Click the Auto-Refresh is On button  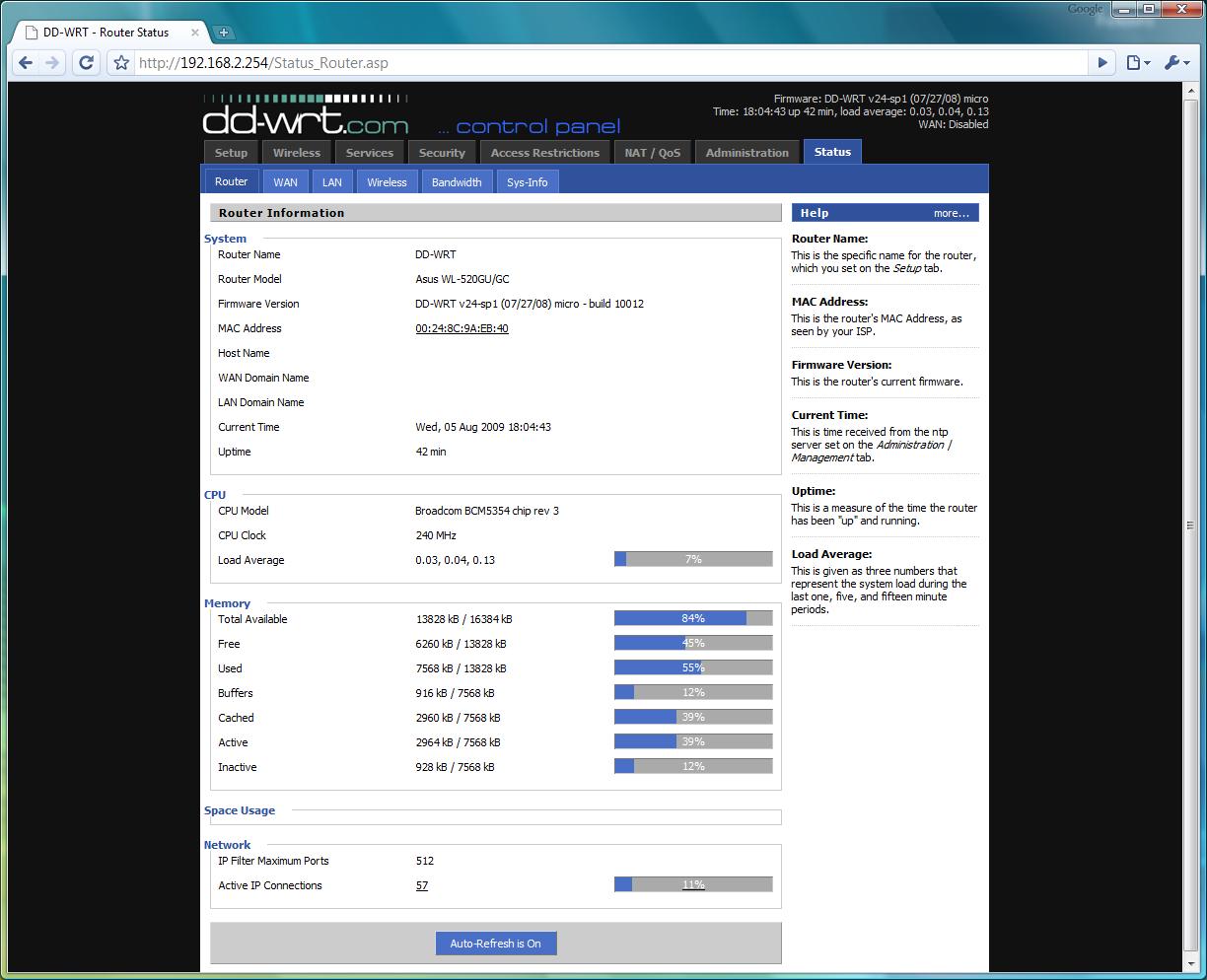[x=495, y=944]
